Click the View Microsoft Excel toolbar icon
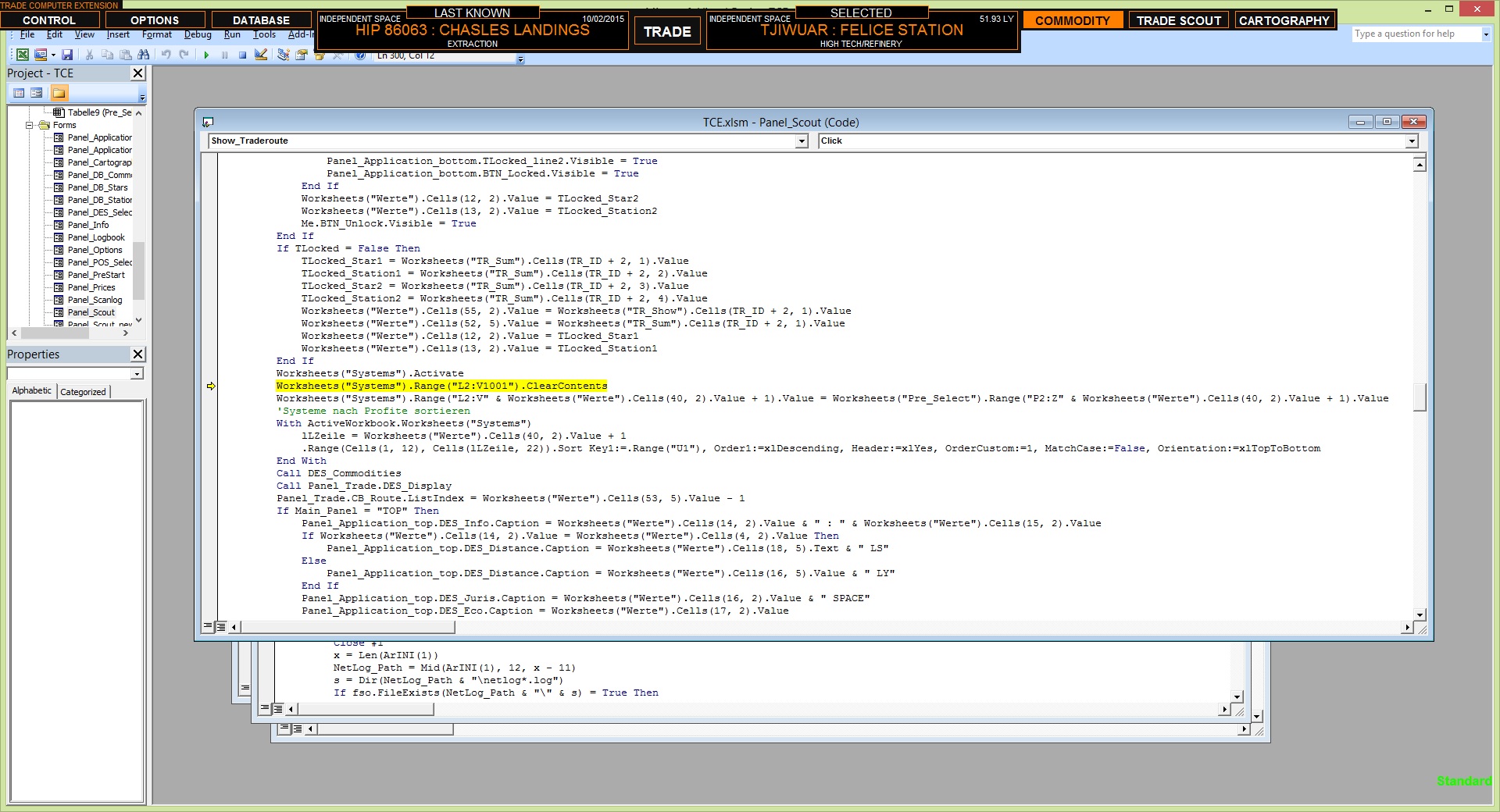This screenshot has width=1500, height=812. point(23,55)
